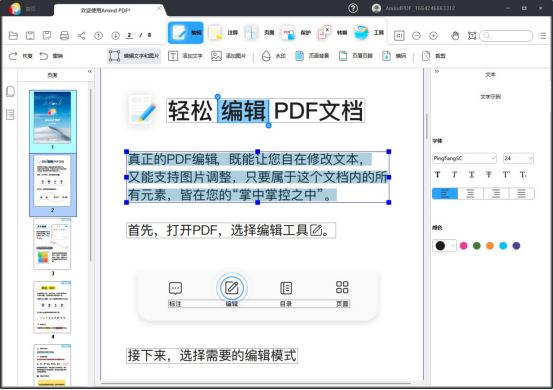Zoom in with the plus circle icon
Viewport: 553px width, 390px height.
click(433, 36)
